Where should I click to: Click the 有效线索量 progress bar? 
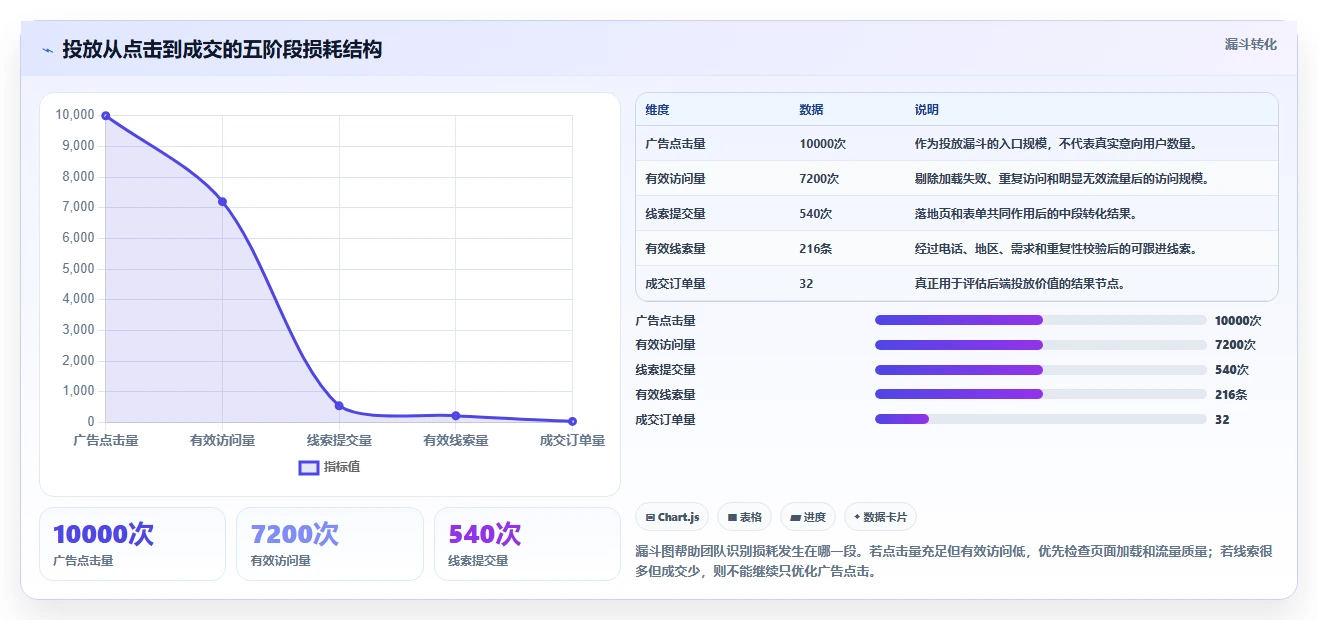point(1040,394)
